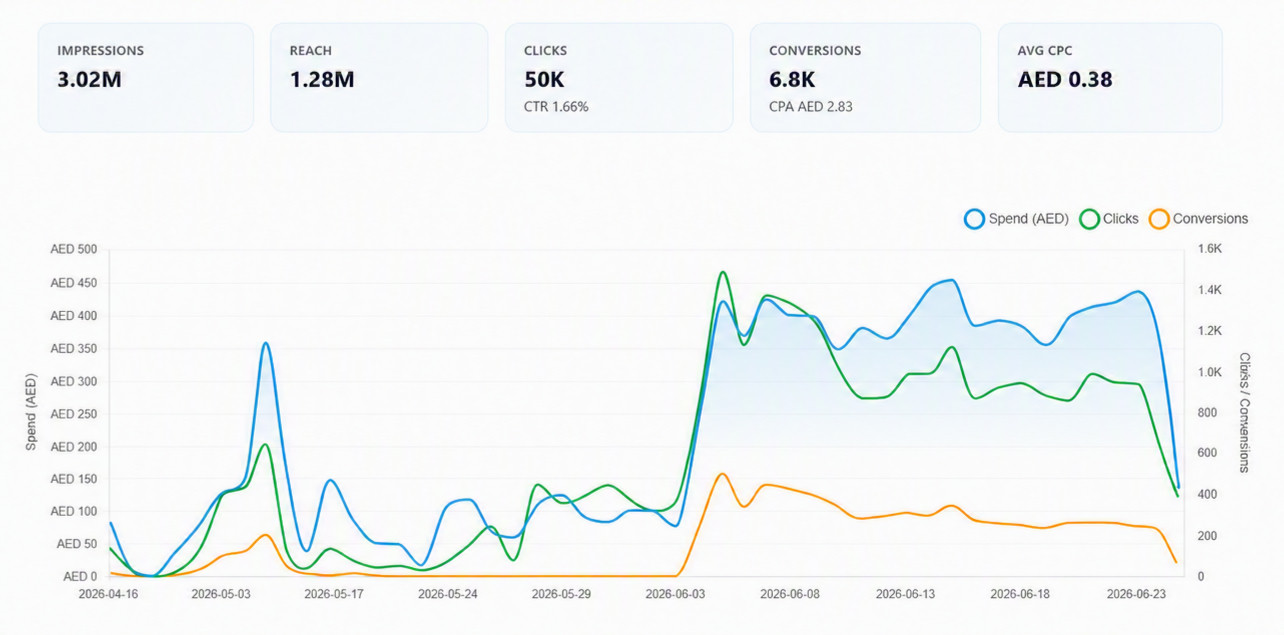Click the green Clicks legend circle

[x=1090, y=218]
